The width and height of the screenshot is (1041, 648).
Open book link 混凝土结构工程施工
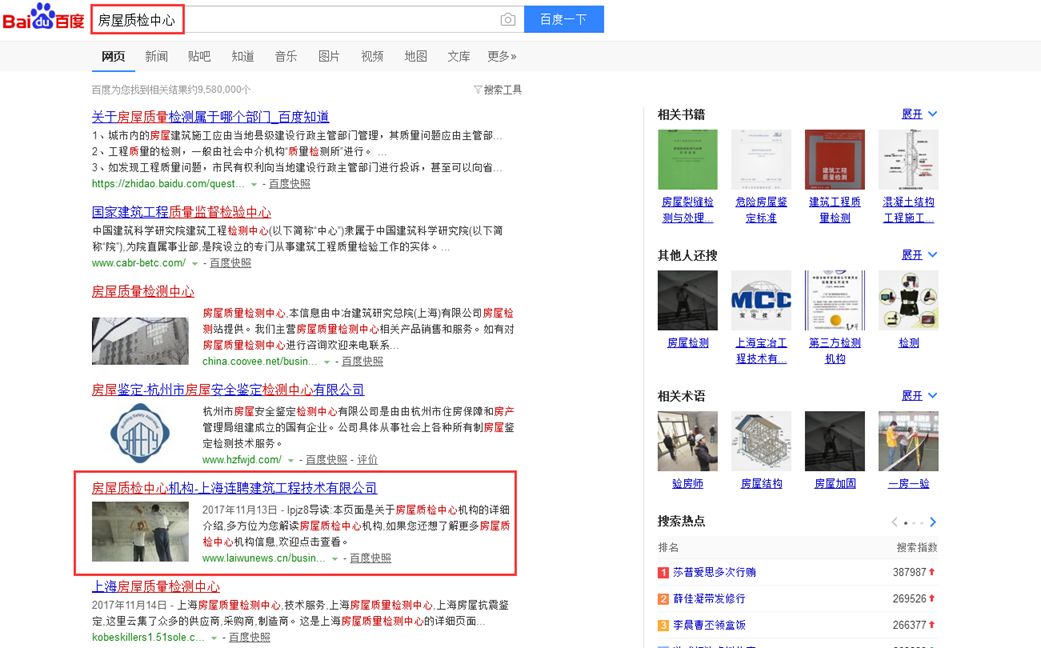909,210
